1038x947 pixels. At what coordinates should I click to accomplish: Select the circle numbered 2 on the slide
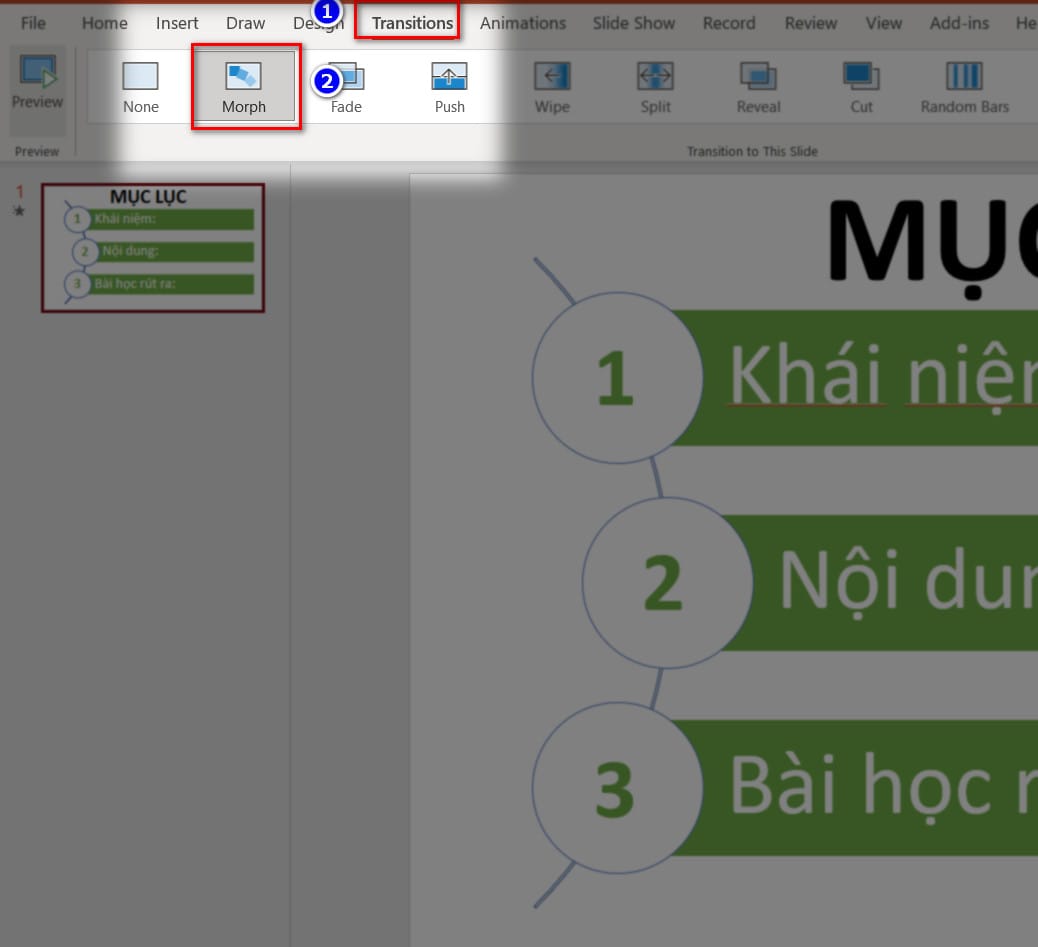[x=667, y=583]
